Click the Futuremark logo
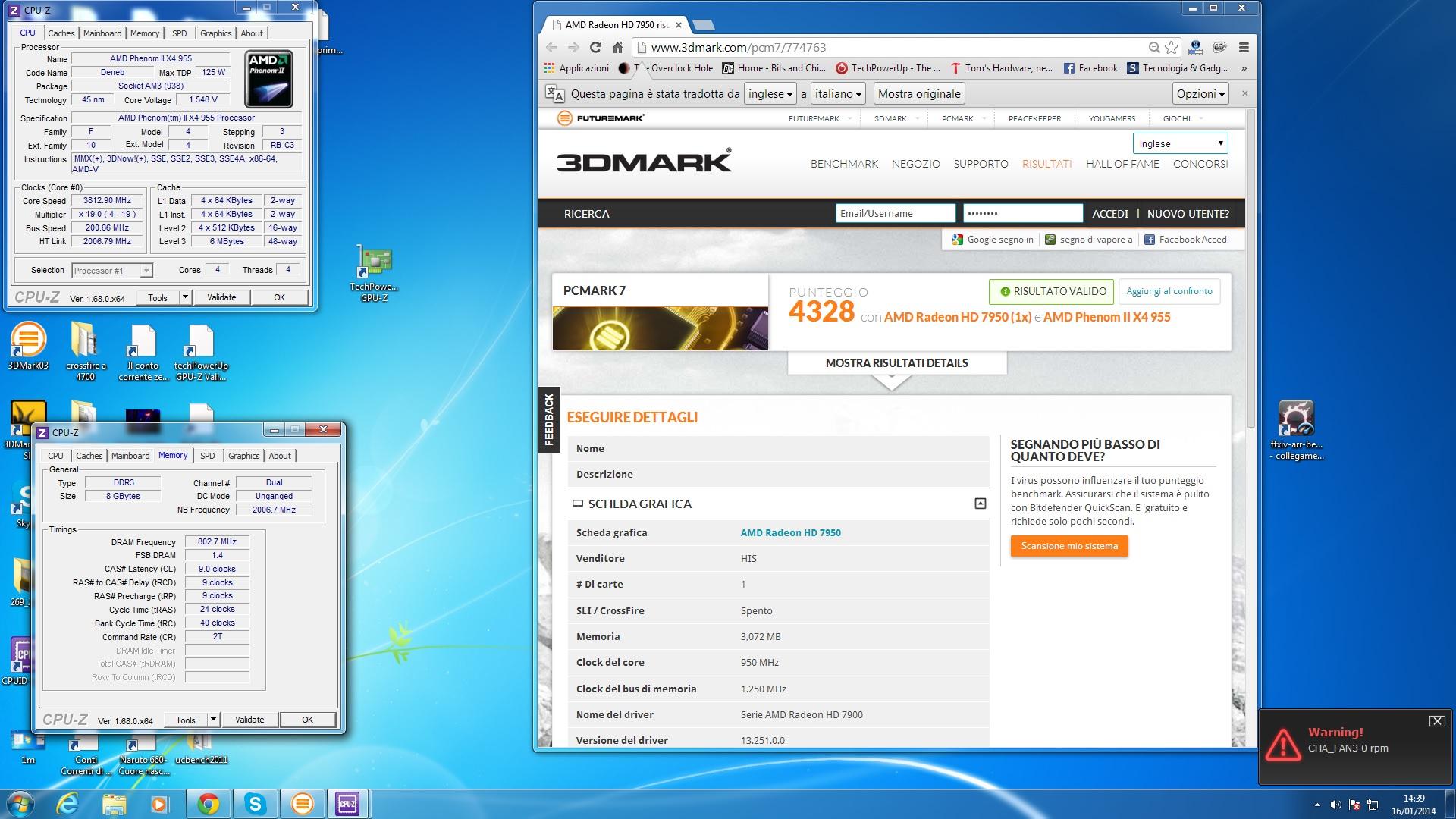1456x819 pixels. tap(601, 118)
